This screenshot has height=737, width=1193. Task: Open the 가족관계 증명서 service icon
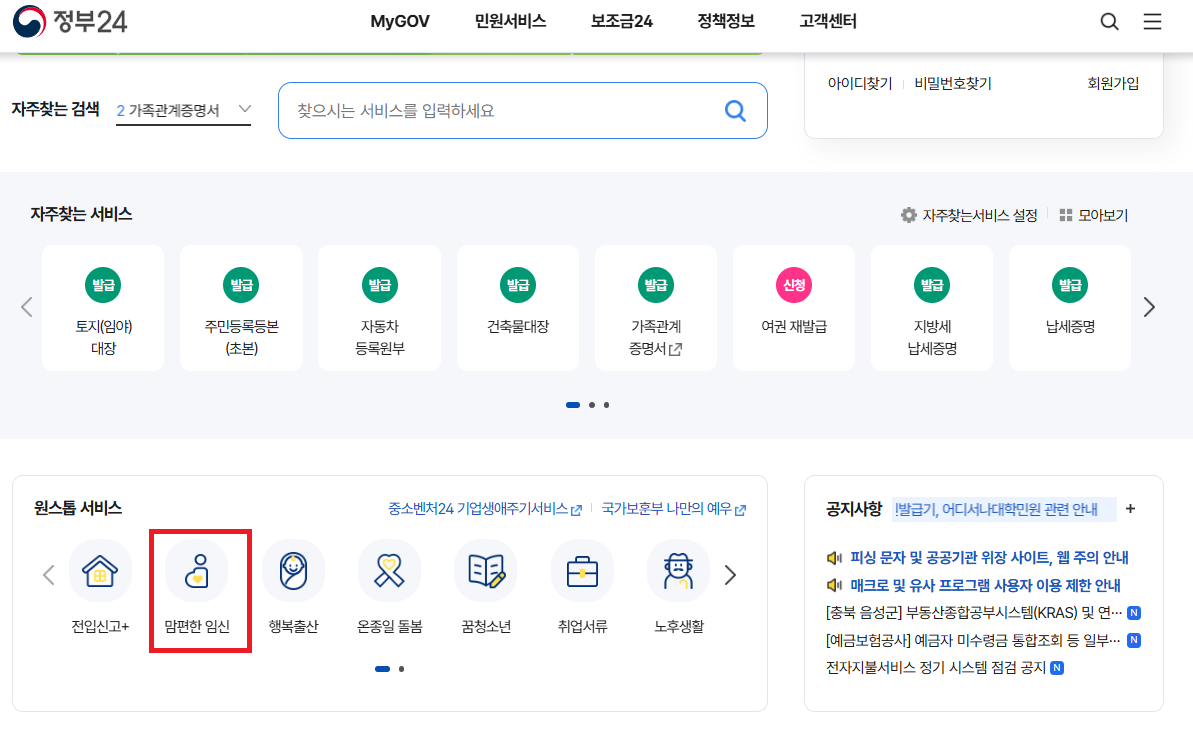655,307
